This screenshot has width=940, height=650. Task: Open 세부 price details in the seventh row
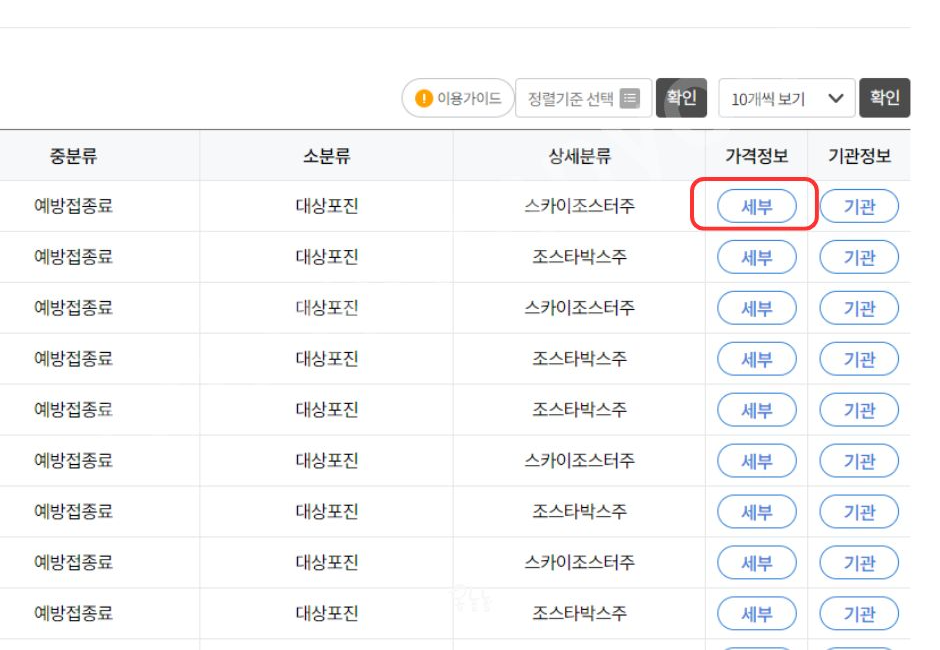tap(757, 512)
